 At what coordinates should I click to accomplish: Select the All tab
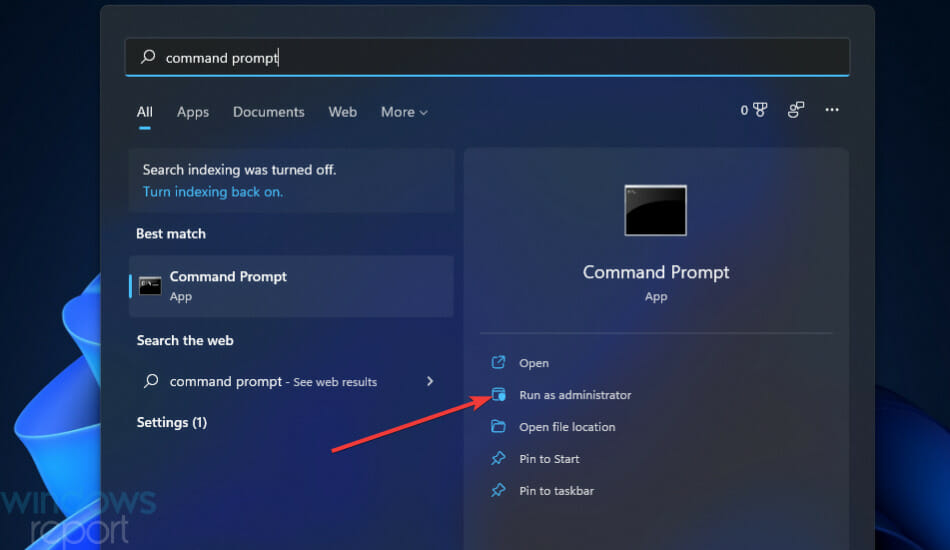144,112
